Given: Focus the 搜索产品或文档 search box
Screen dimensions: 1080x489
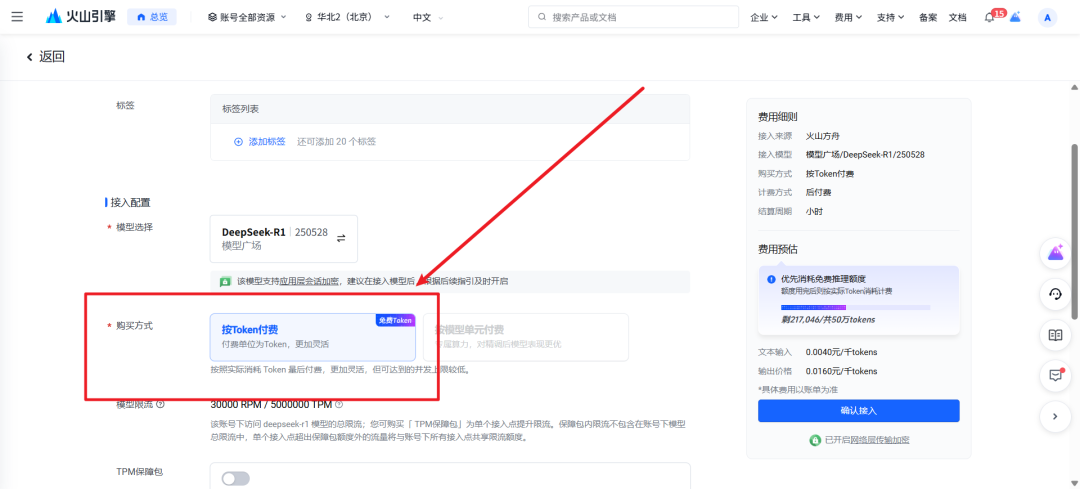Looking at the screenshot, I should [x=633, y=17].
